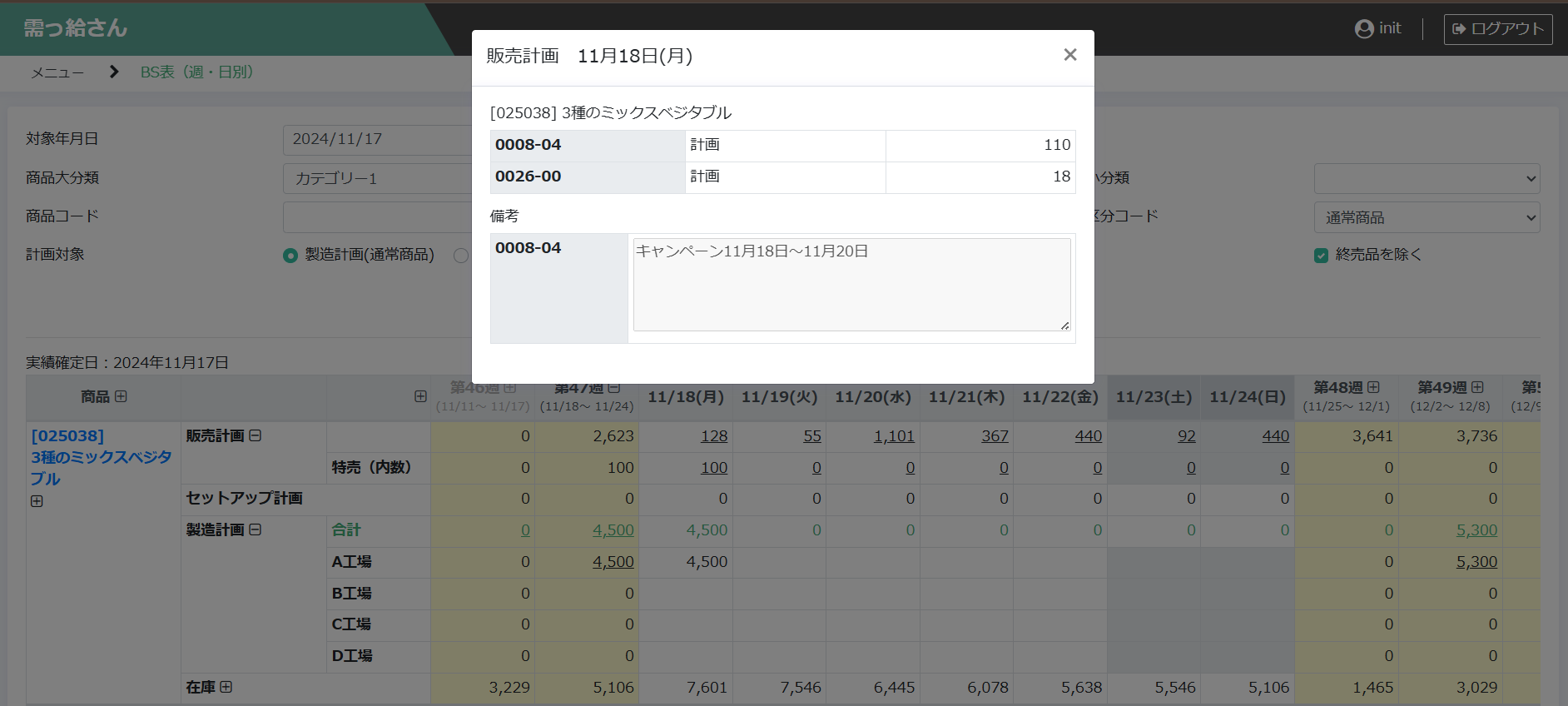Expand the 第48週 column plus icon

point(1373,387)
